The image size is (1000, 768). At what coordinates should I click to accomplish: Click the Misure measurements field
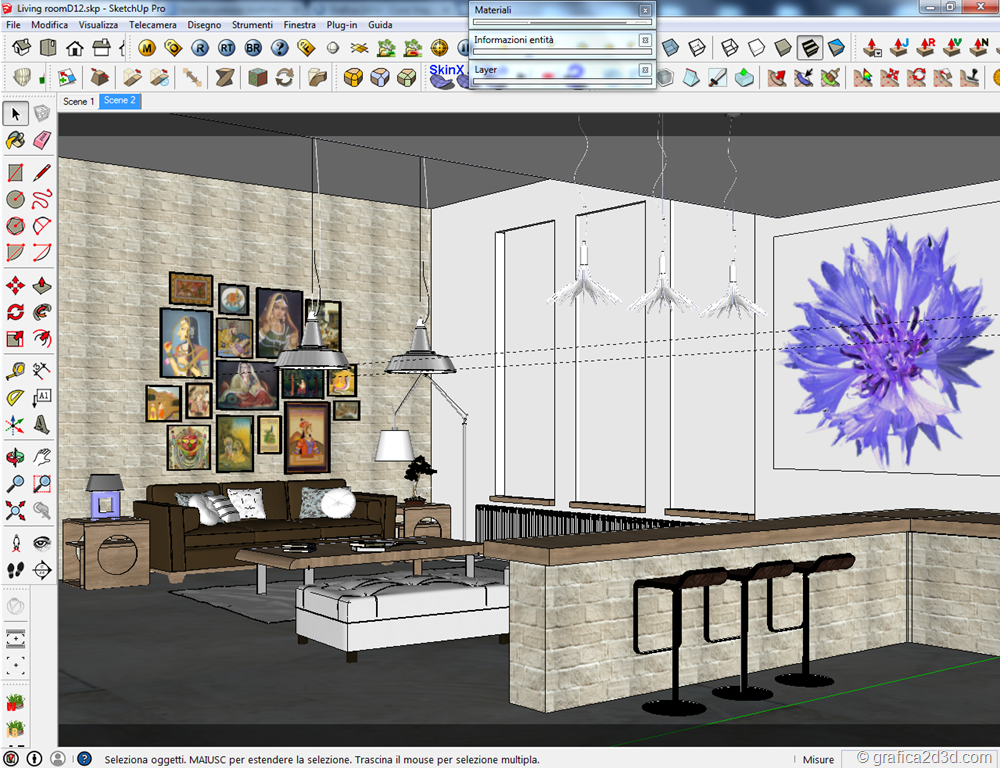(x=817, y=759)
